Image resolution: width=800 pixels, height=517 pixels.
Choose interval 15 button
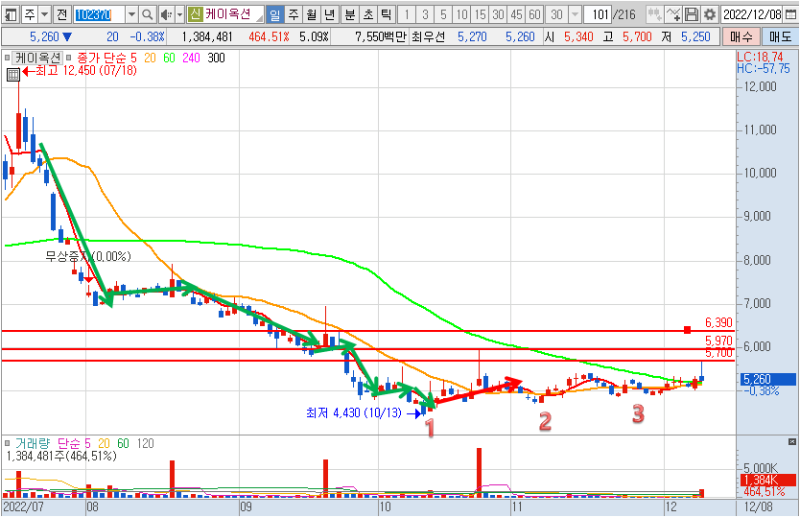[x=480, y=14]
